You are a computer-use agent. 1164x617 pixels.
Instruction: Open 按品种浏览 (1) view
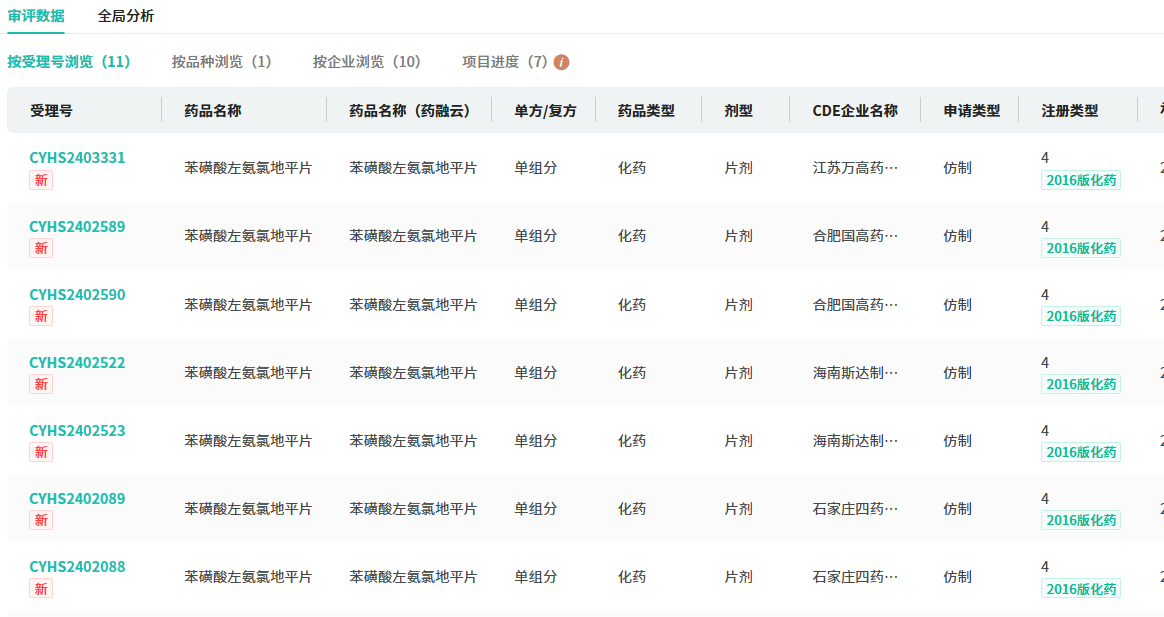coord(221,62)
